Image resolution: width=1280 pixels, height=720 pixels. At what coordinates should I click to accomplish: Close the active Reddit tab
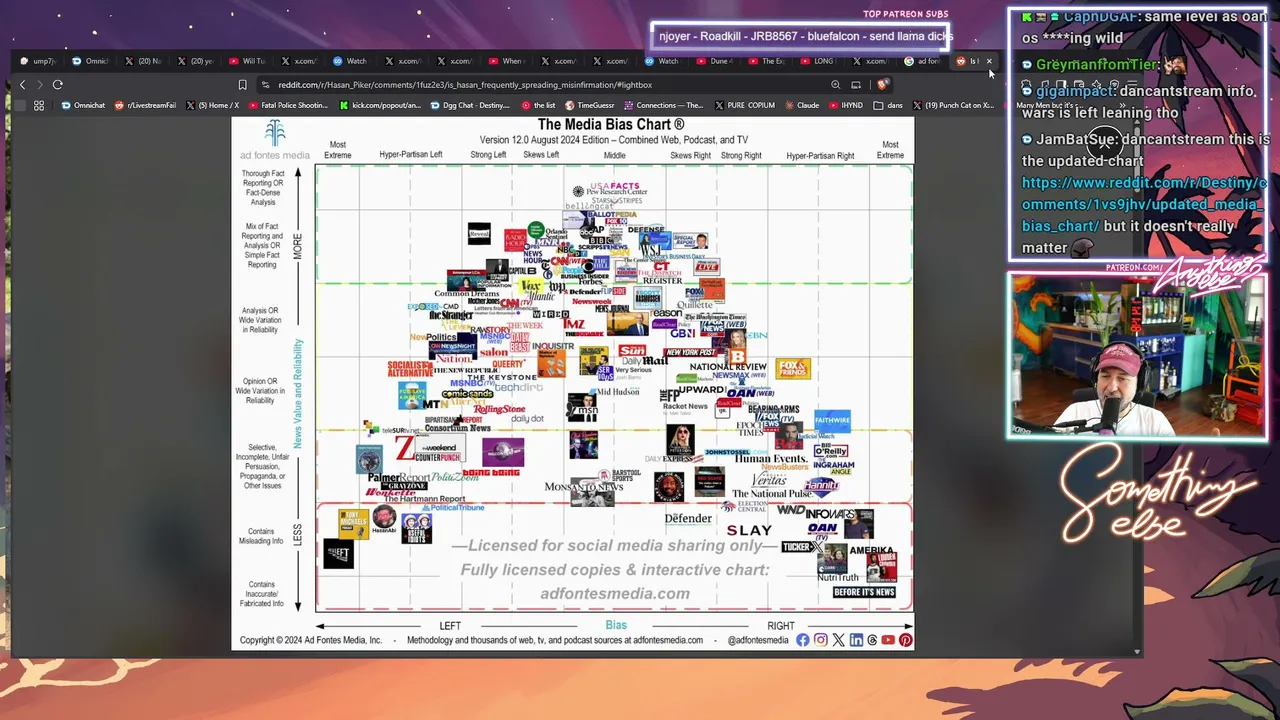tap(989, 61)
